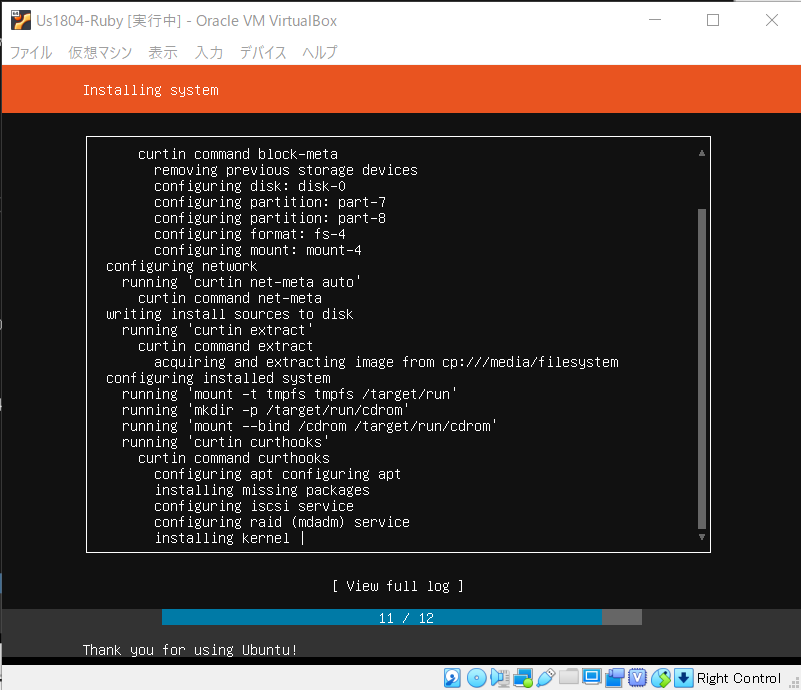
Task: Click the 'Installing system' header text
Action: point(151,90)
